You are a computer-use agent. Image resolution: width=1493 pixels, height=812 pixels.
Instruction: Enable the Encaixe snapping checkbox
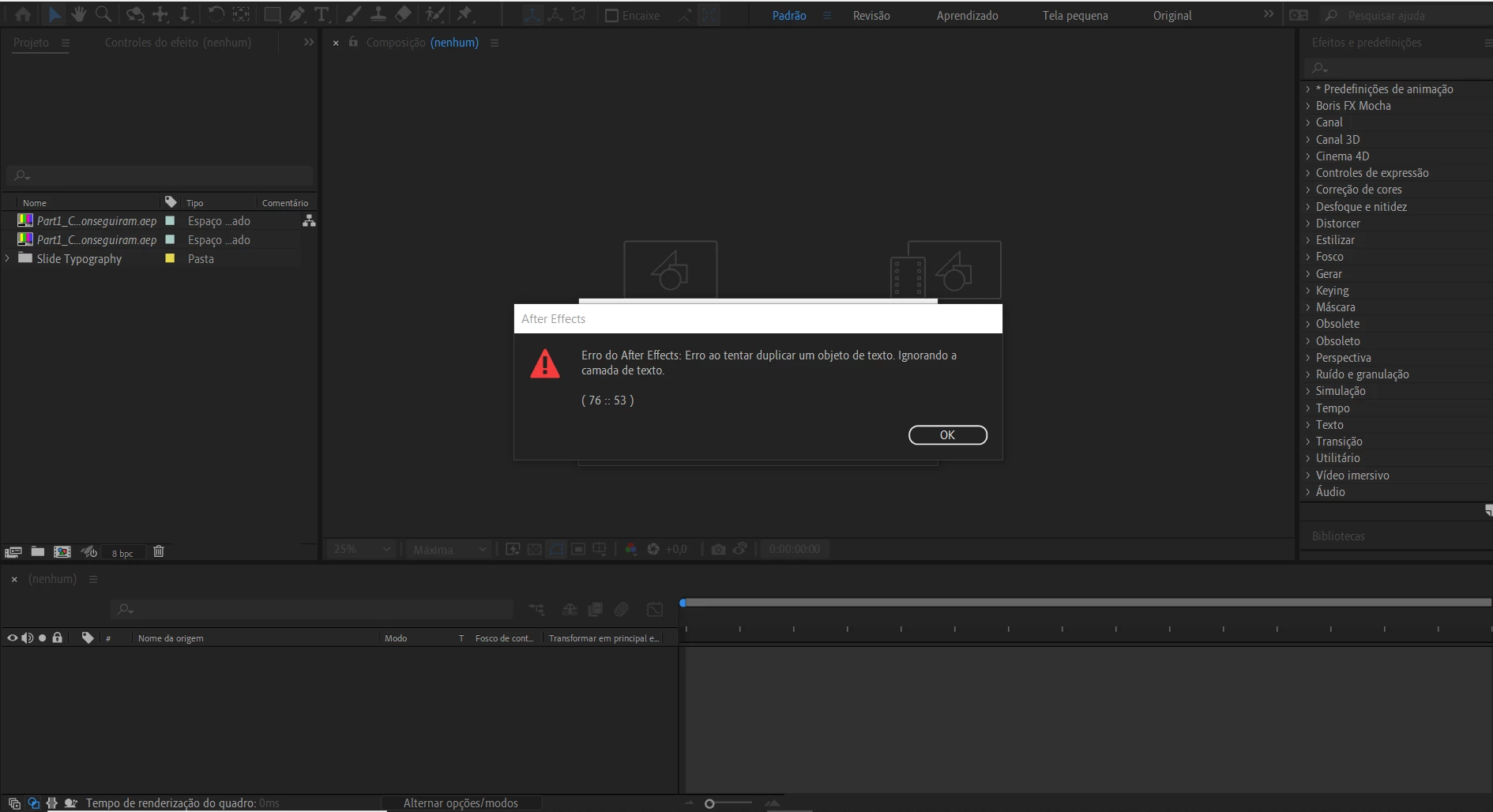(x=611, y=16)
